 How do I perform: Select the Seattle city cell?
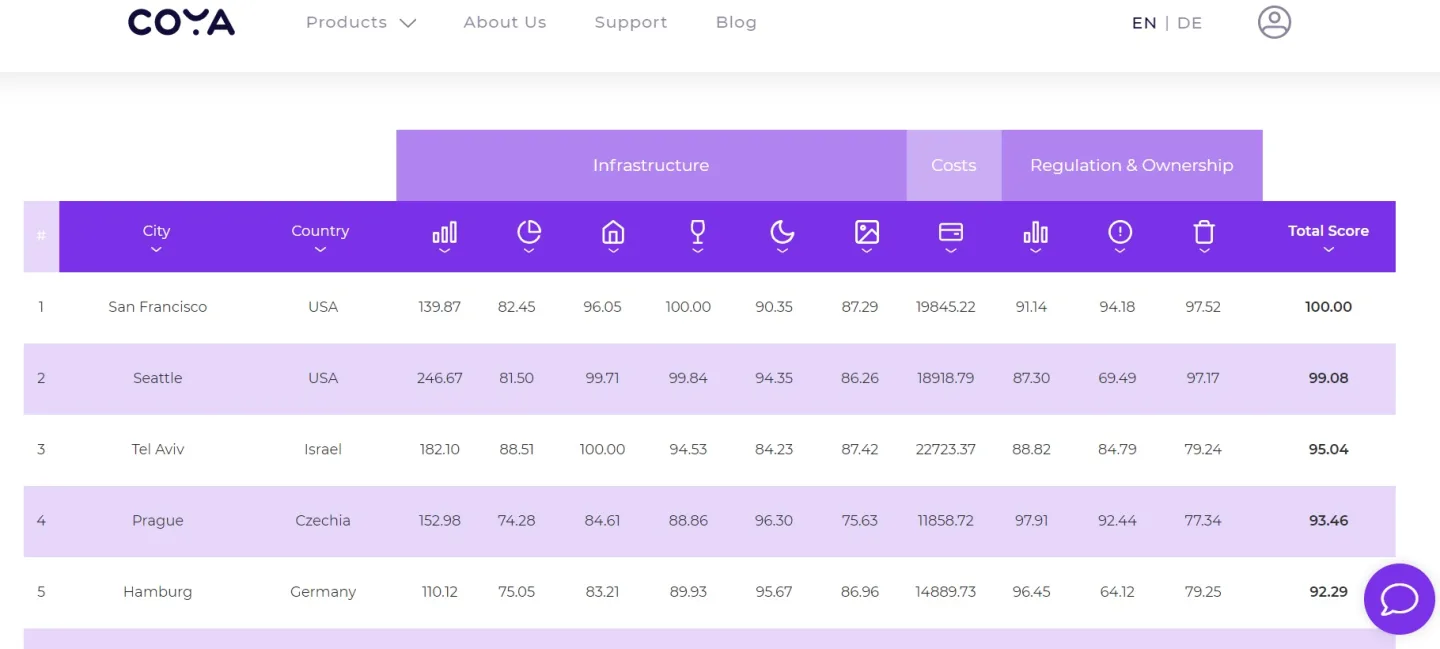[158, 378]
